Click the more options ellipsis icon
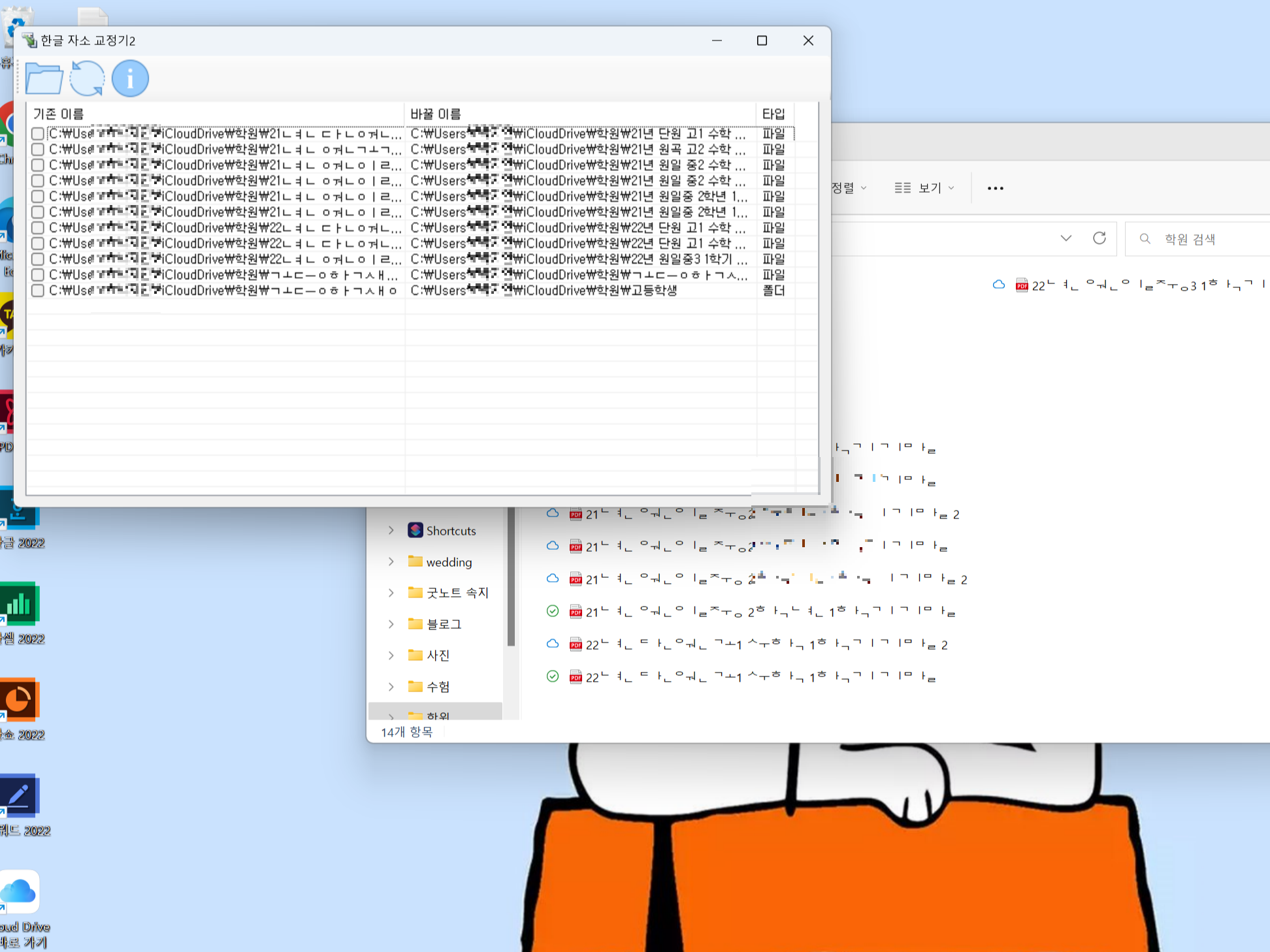 tap(995, 188)
